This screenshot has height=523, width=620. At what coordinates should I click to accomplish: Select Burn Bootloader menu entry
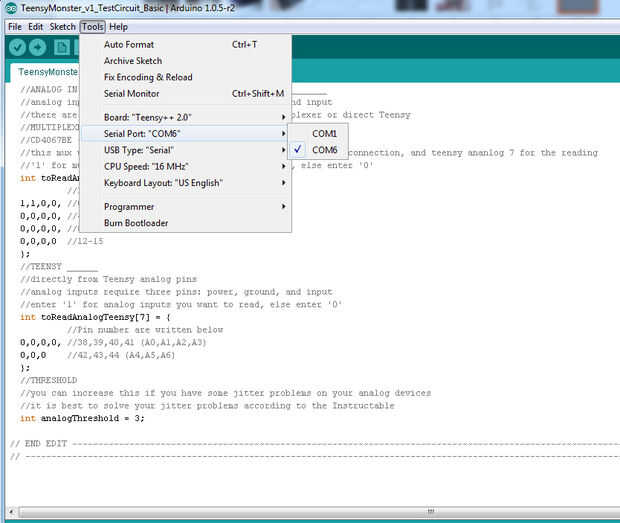[x=185, y=223]
